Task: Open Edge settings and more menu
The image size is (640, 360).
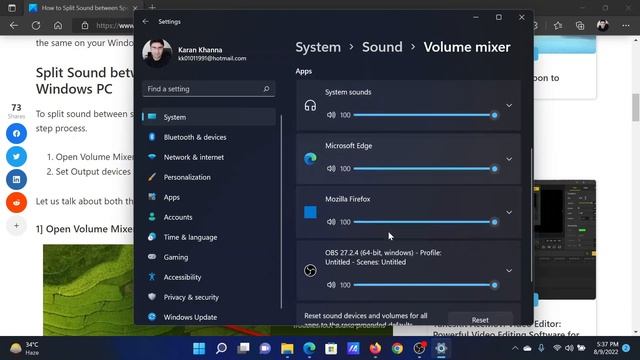Action: [x=626, y=26]
